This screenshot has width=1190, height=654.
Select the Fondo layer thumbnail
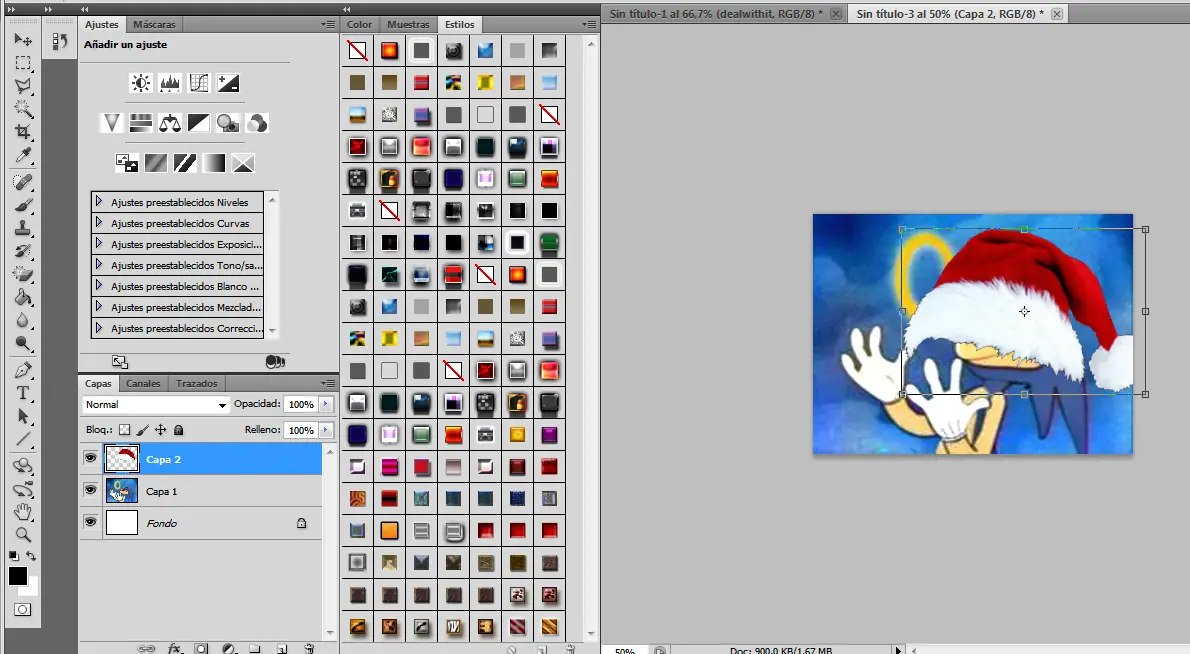pos(121,523)
